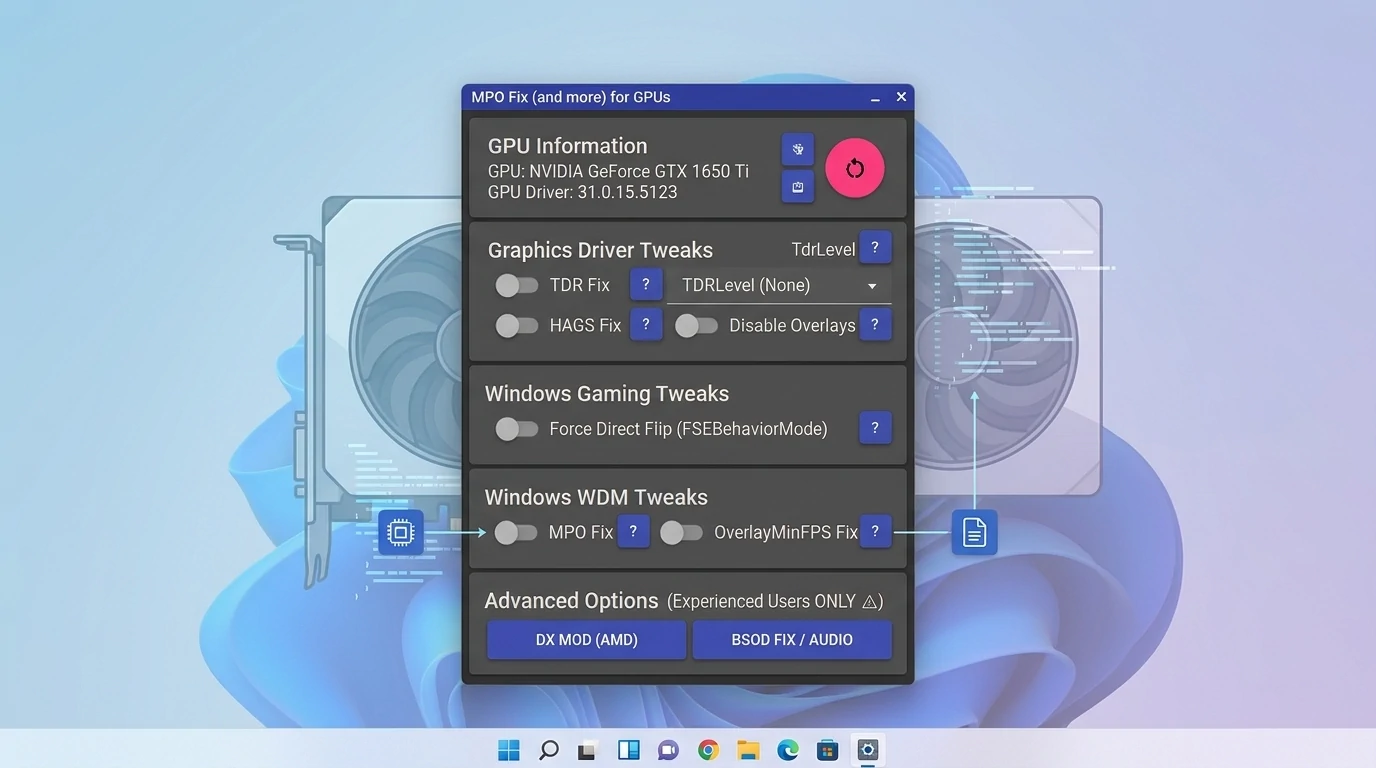Open the help button beside TDR Fix
Viewport: 1376px width, 768px height.
pos(646,285)
